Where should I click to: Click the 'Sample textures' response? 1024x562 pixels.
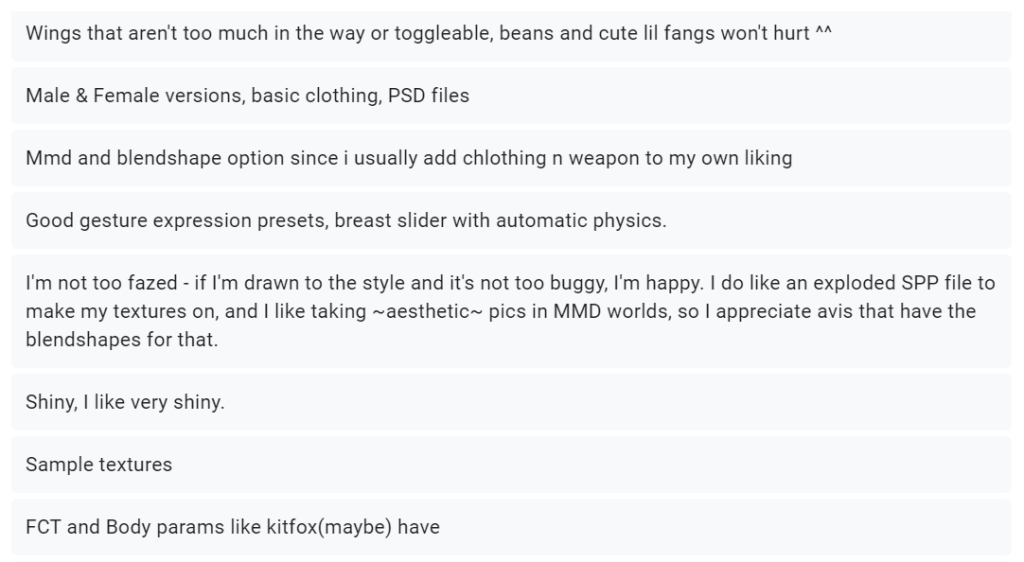(99, 465)
